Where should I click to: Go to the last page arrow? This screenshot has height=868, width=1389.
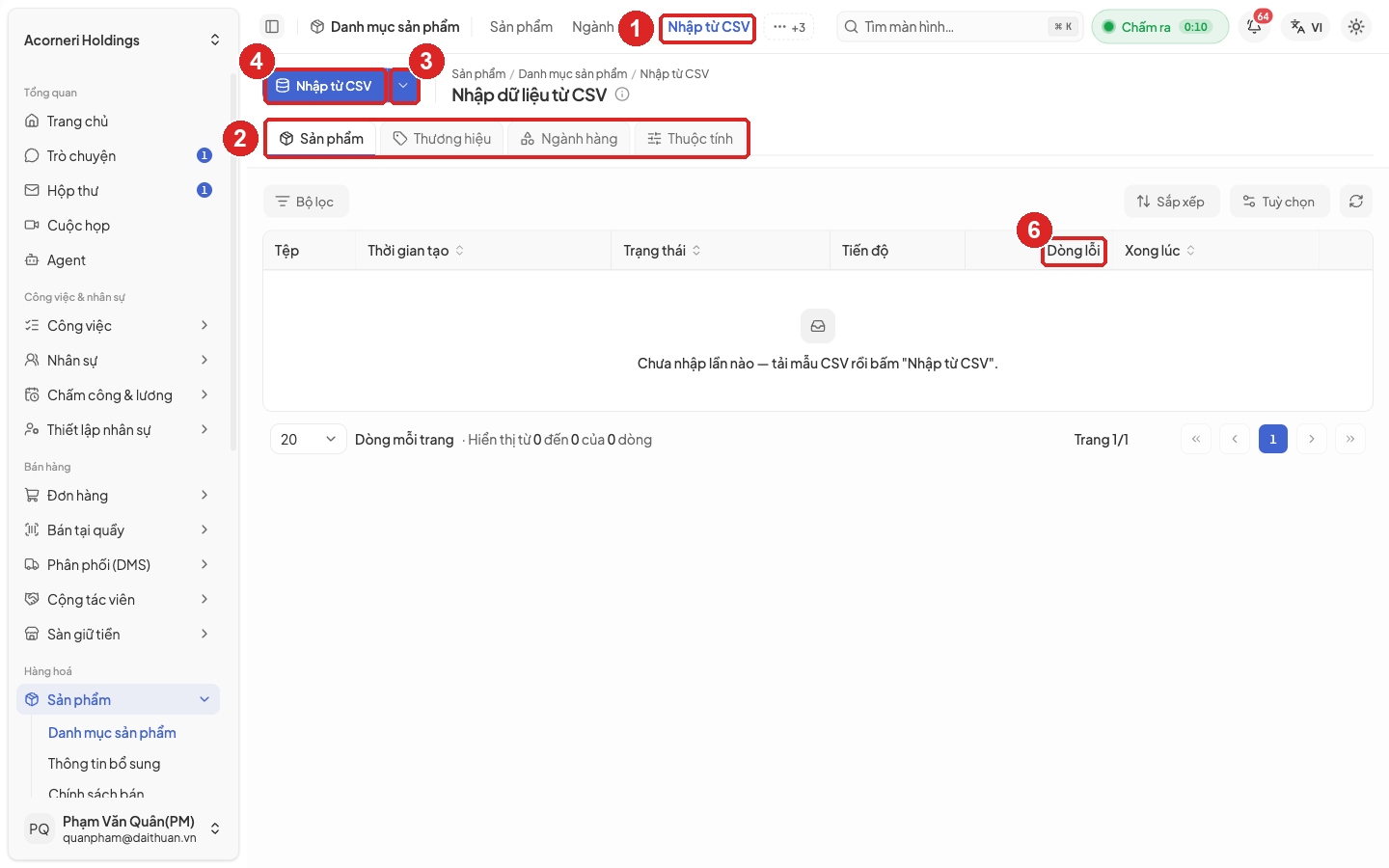click(1350, 439)
